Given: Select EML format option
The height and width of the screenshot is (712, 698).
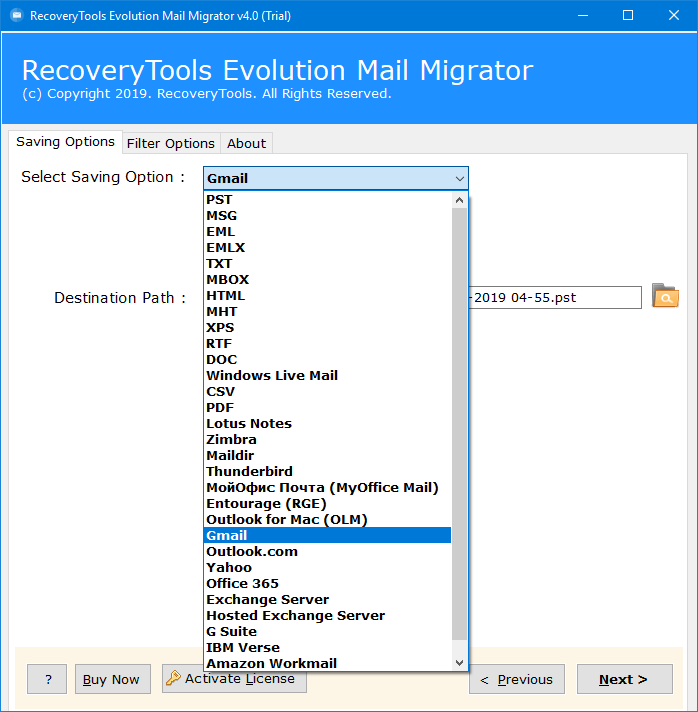Looking at the screenshot, I should pyautogui.click(x=328, y=232).
